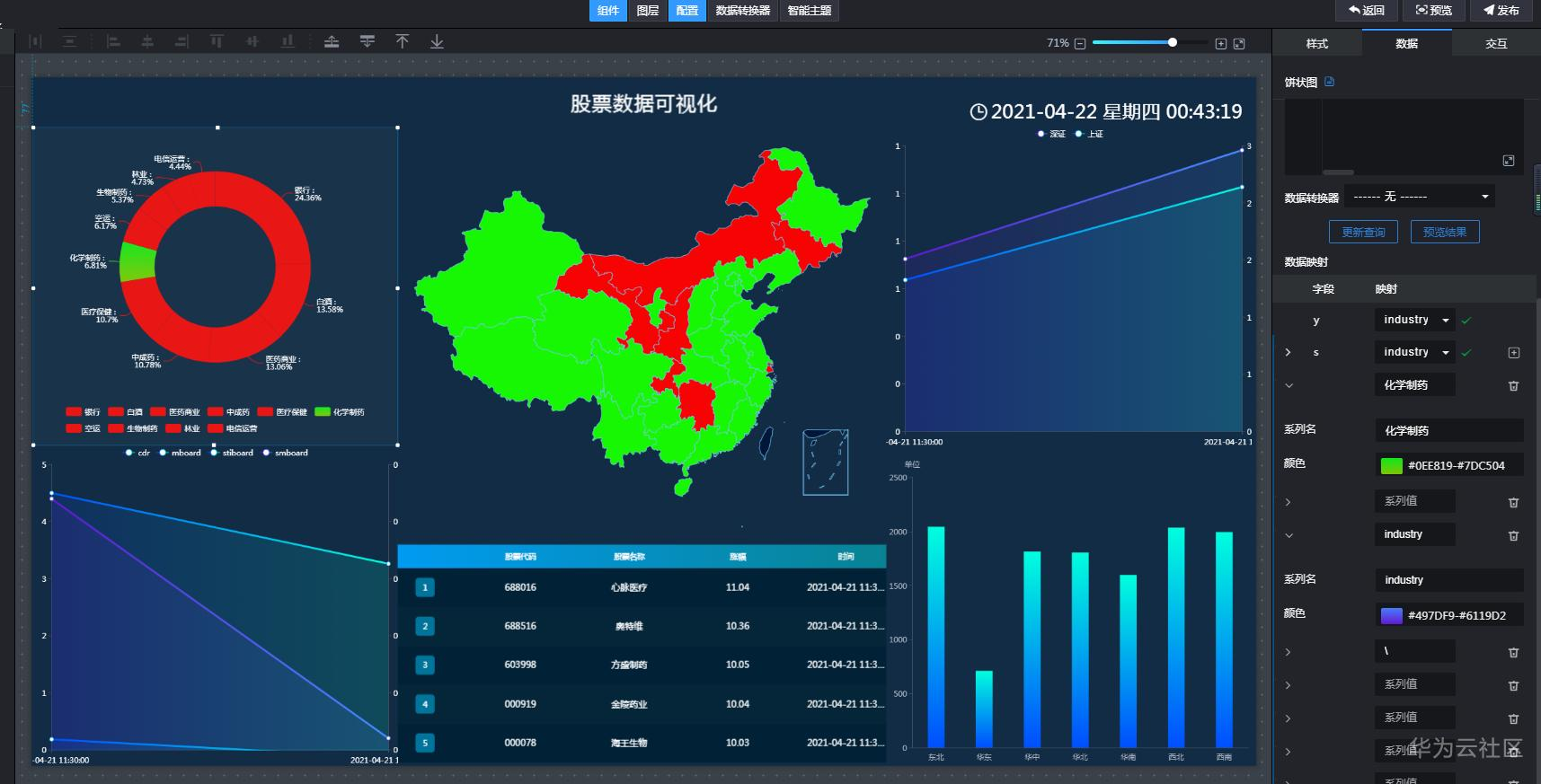Delete the industry series row
Image resolution: width=1541 pixels, height=784 pixels.
[x=1513, y=536]
